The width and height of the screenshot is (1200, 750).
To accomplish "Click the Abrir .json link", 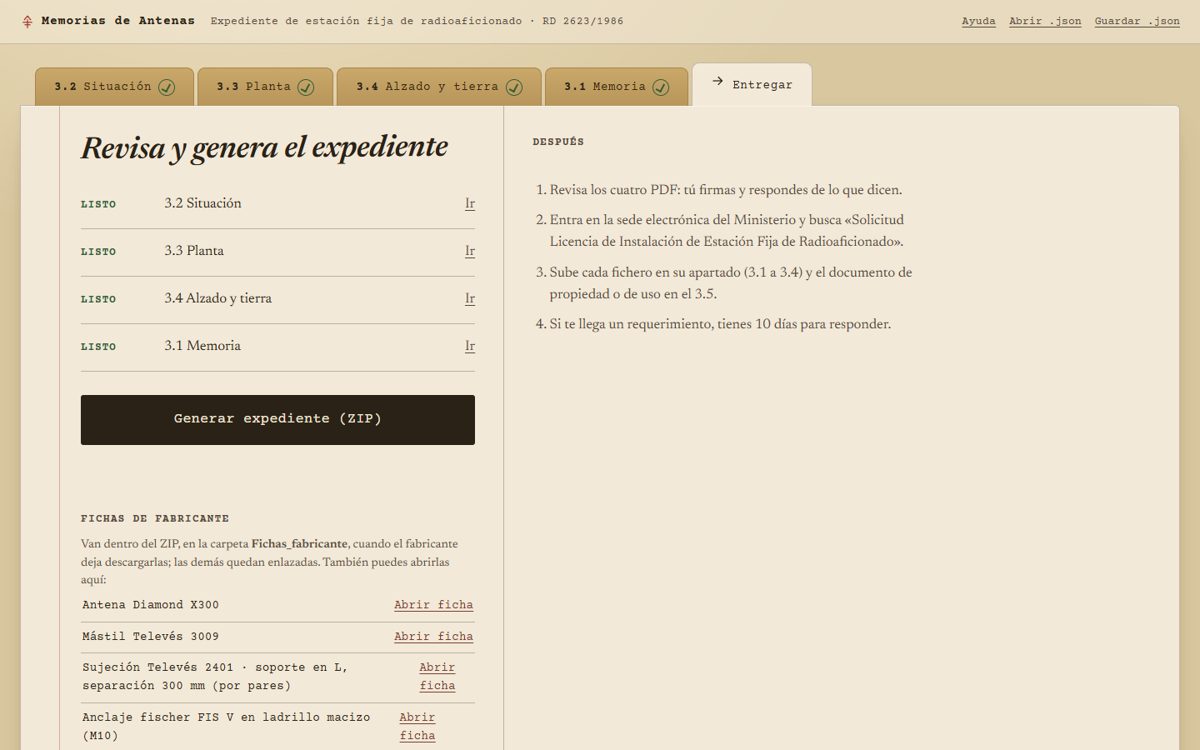I will click(x=1045, y=21).
